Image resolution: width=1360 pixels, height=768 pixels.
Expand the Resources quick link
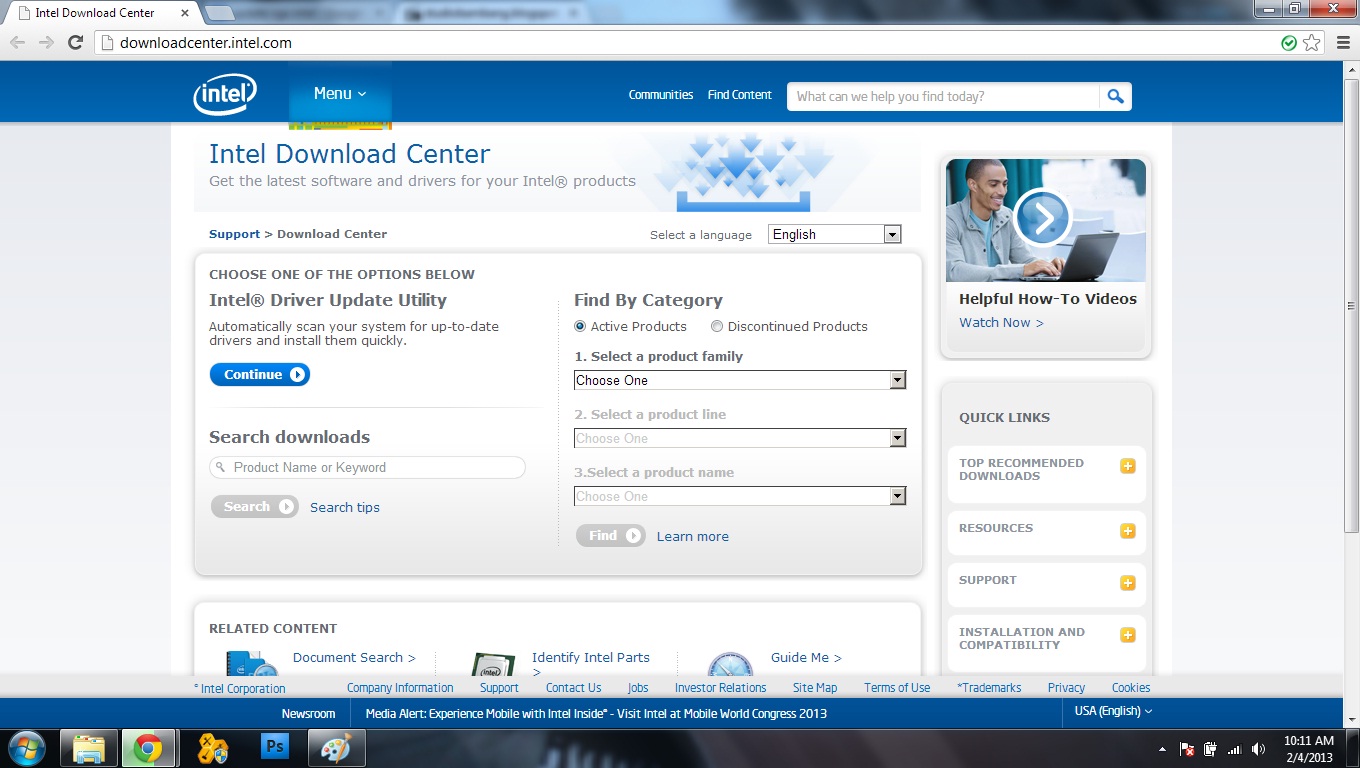coord(1128,531)
